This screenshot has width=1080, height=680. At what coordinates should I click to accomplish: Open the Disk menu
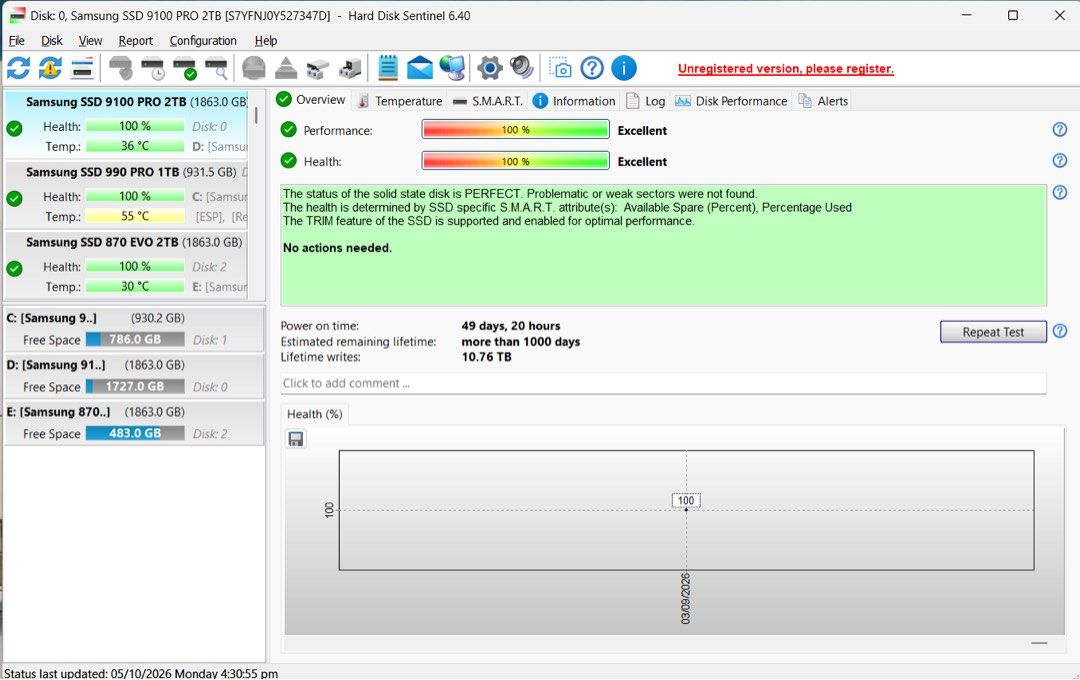point(52,41)
